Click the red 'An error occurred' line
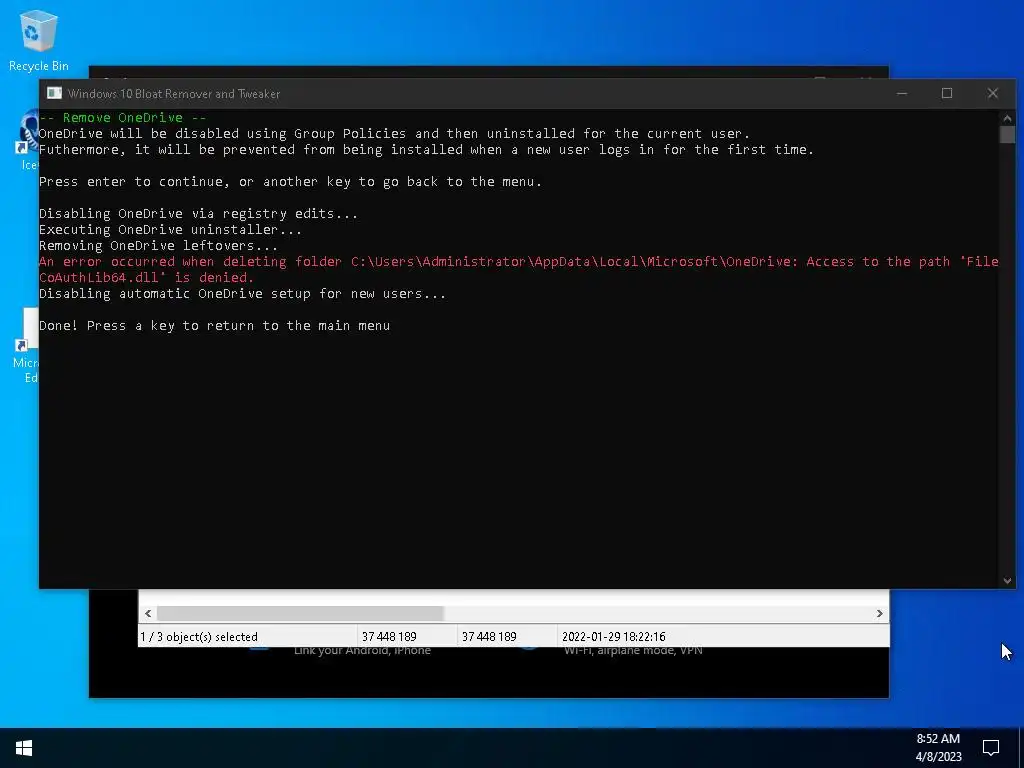Screen dimensions: 1024x768 point(519,261)
